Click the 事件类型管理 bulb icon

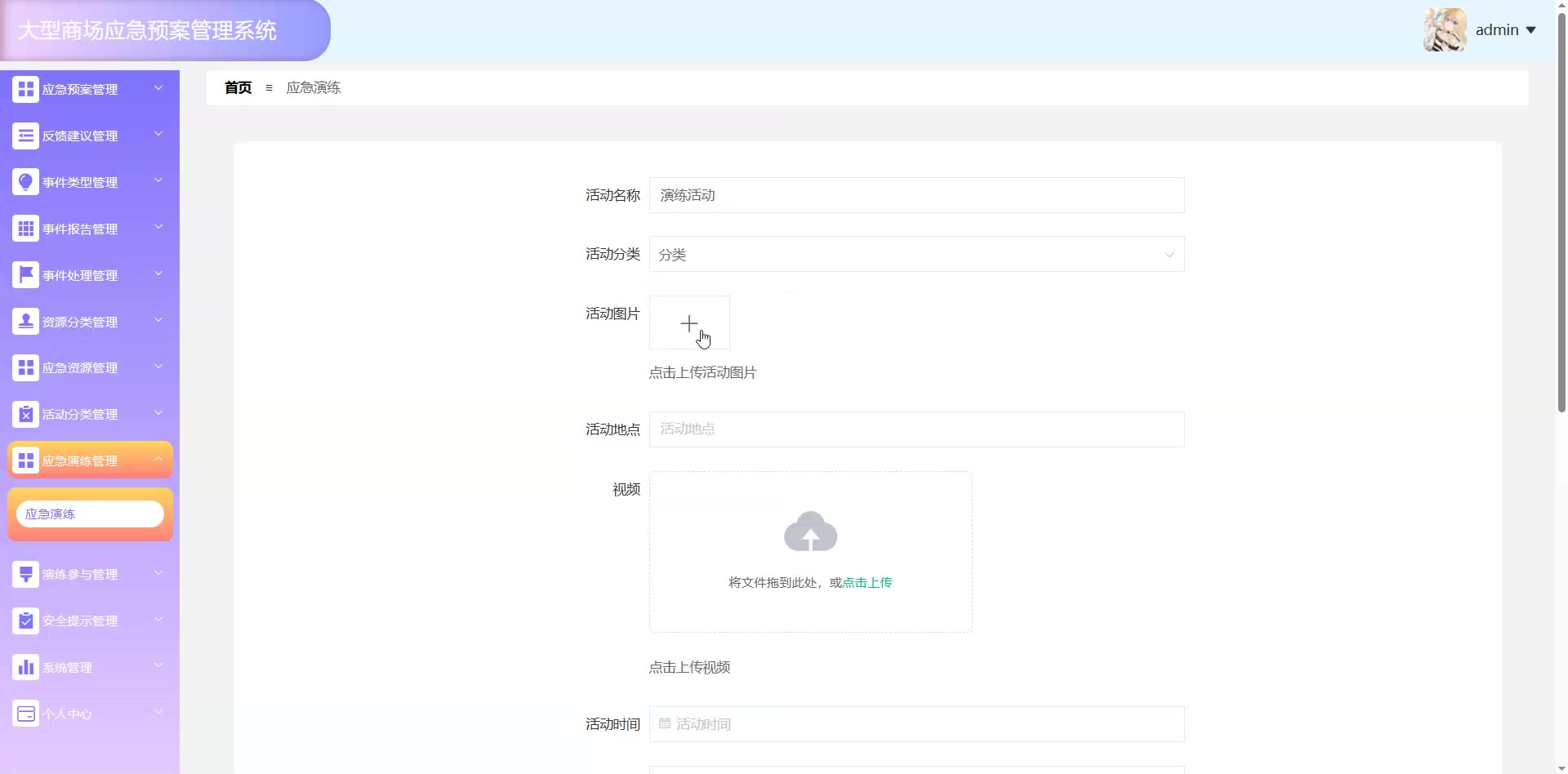[25, 182]
